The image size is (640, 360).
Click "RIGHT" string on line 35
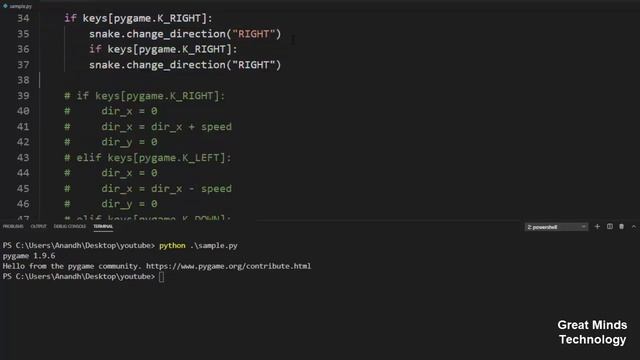tap(254, 34)
